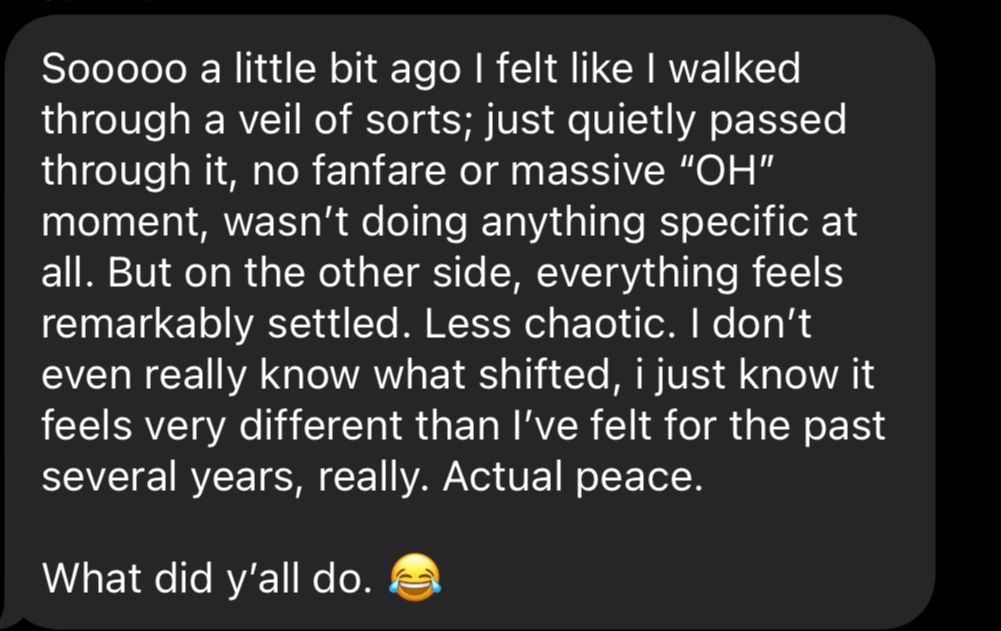
Task: Click the word "Sooooo" at message start
Action: (114, 69)
